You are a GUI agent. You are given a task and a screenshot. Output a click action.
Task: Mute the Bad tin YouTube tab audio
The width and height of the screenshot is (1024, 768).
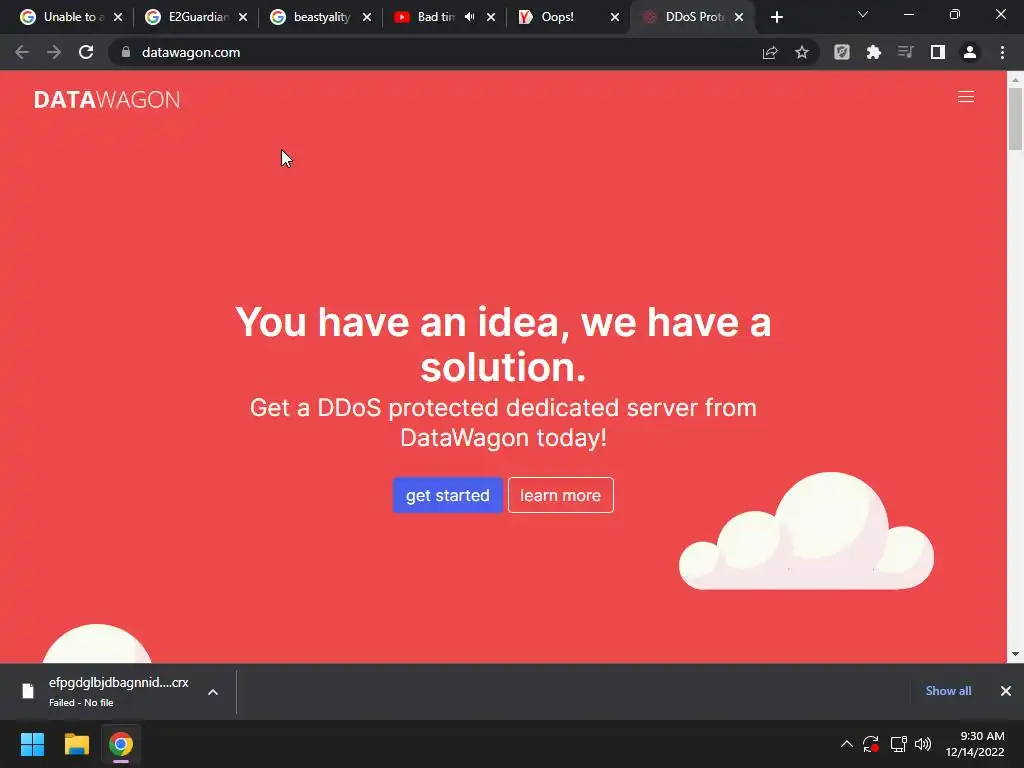tap(470, 17)
